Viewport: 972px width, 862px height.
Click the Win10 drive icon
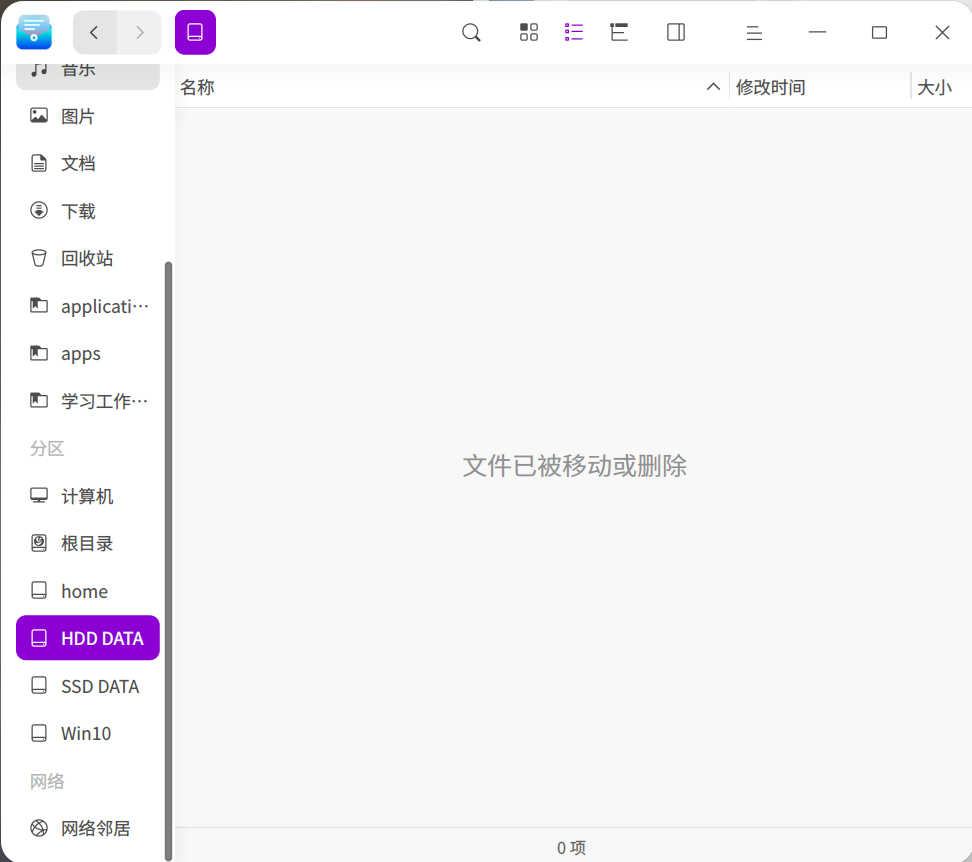[x=38, y=733]
